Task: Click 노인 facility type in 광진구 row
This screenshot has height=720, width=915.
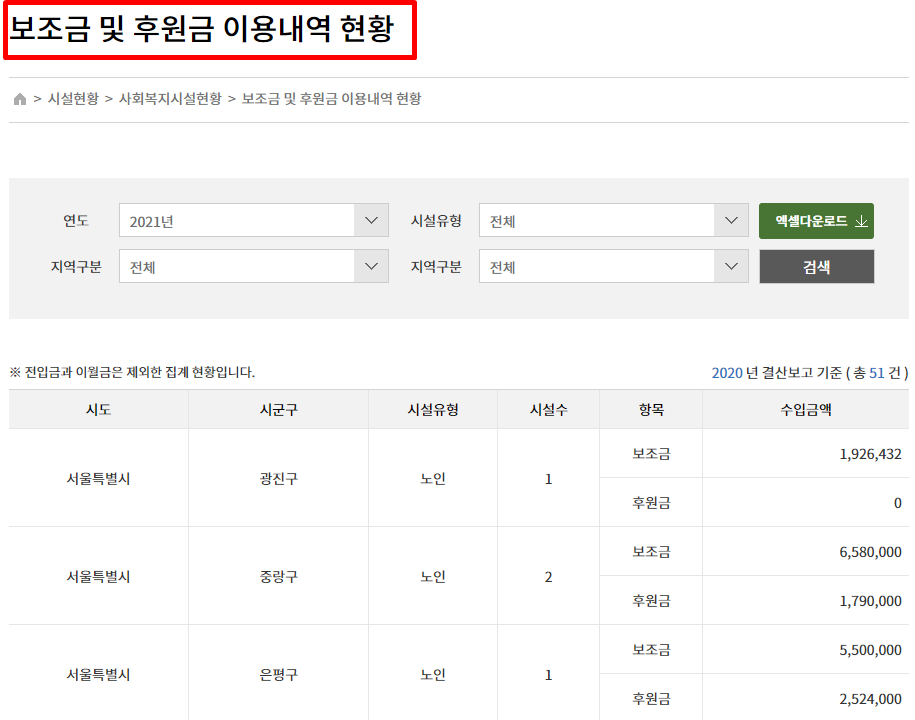Action: point(433,478)
